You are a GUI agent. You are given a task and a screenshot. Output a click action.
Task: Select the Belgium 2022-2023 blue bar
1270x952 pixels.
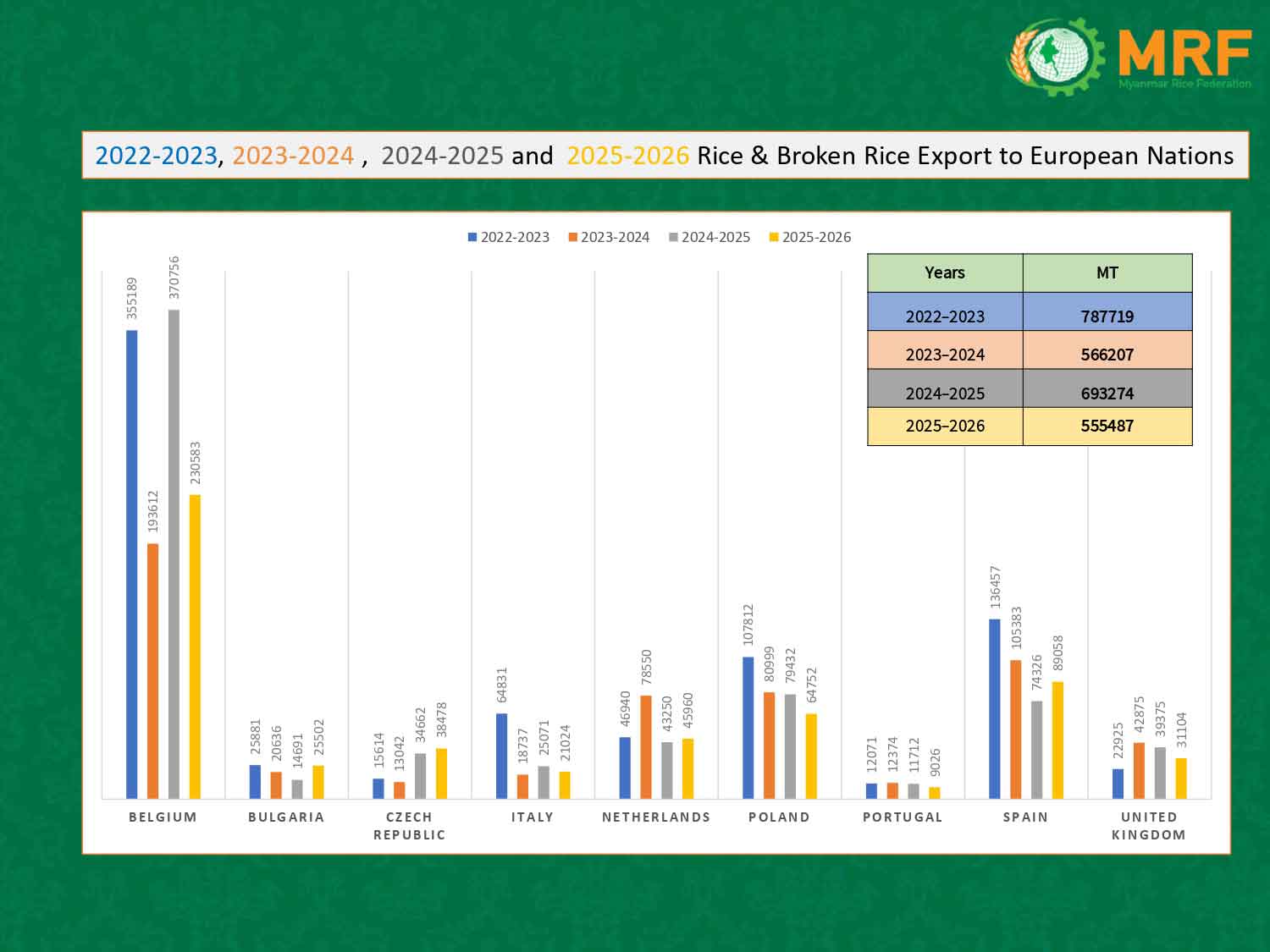click(x=132, y=564)
